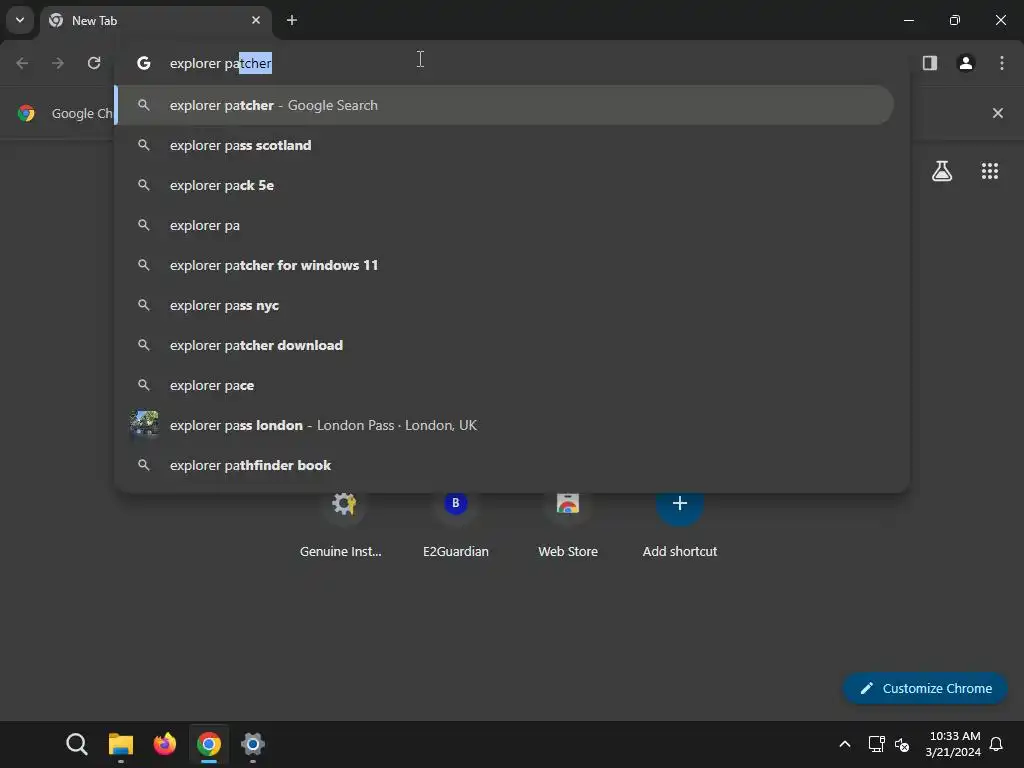Reload the current page

coord(94,63)
